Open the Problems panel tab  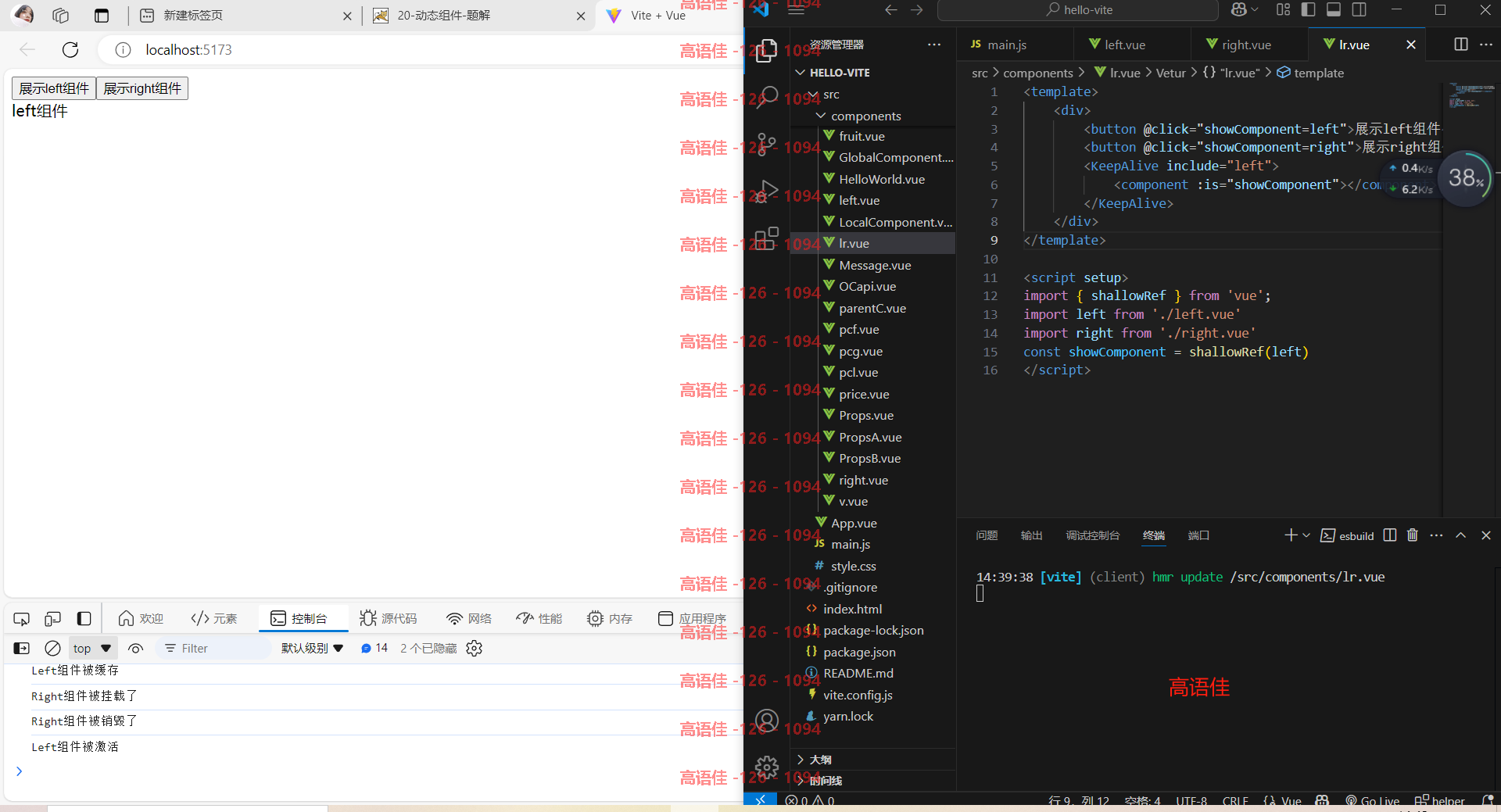[x=987, y=535]
